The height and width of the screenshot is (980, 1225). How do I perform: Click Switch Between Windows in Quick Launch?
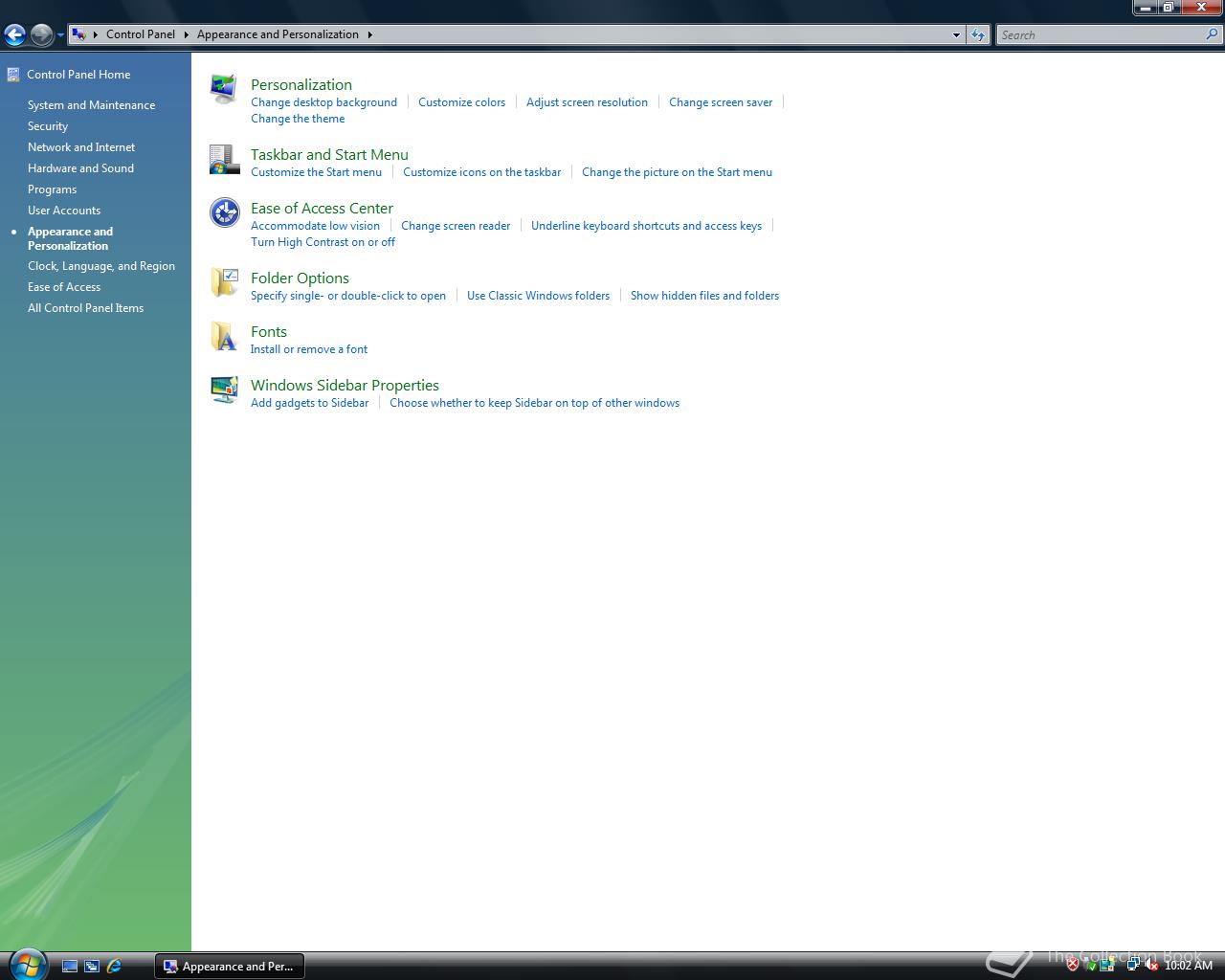(92, 967)
